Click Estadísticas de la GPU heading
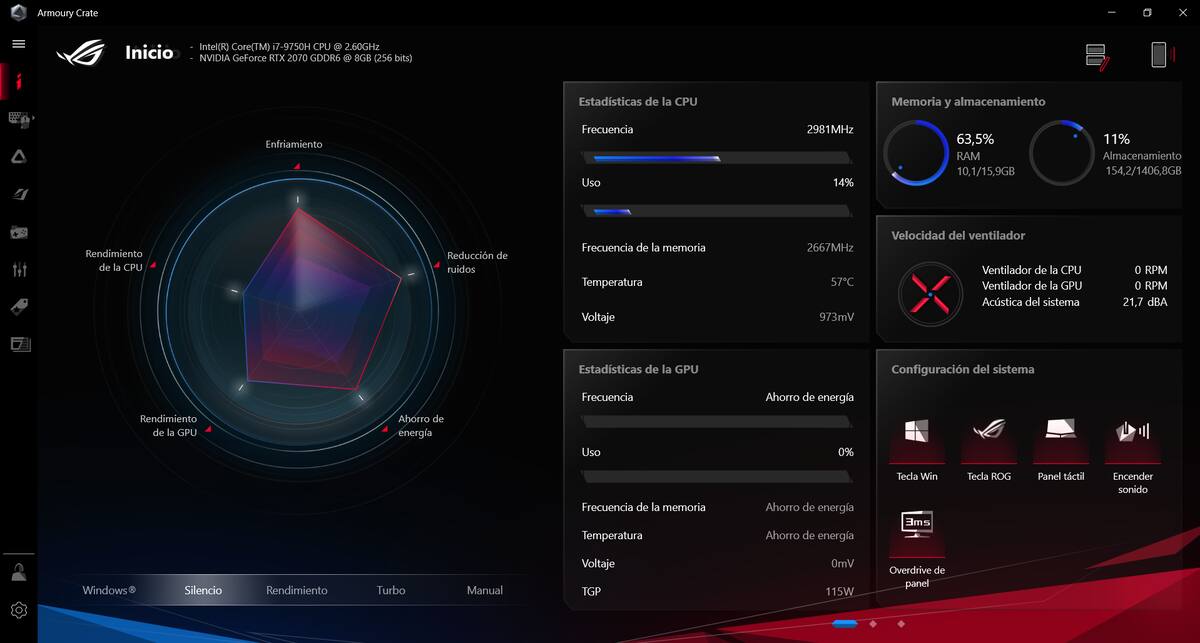 click(638, 369)
